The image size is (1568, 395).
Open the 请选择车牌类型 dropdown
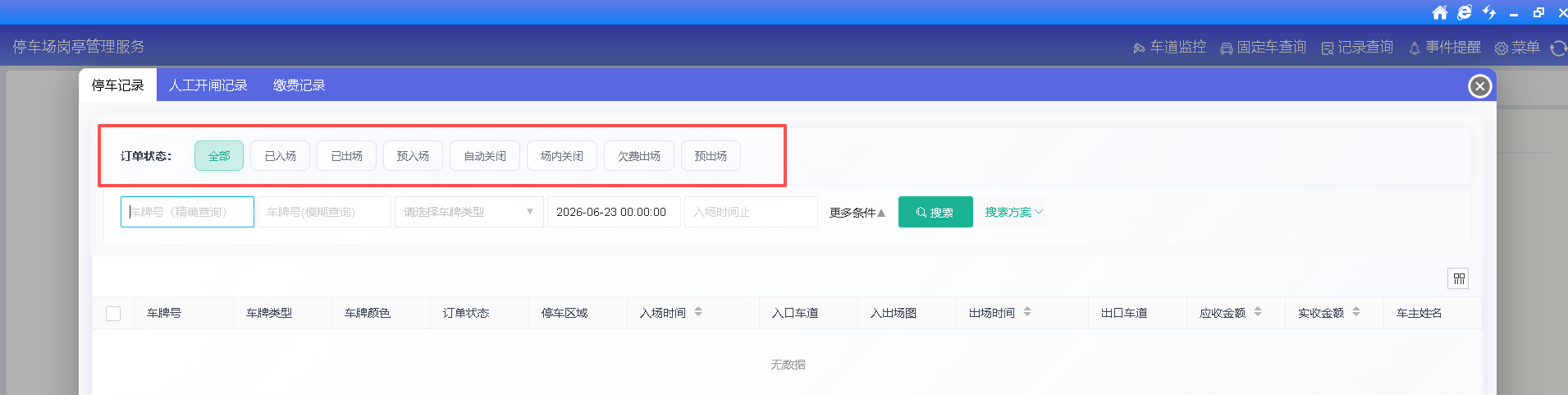(x=469, y=212)
